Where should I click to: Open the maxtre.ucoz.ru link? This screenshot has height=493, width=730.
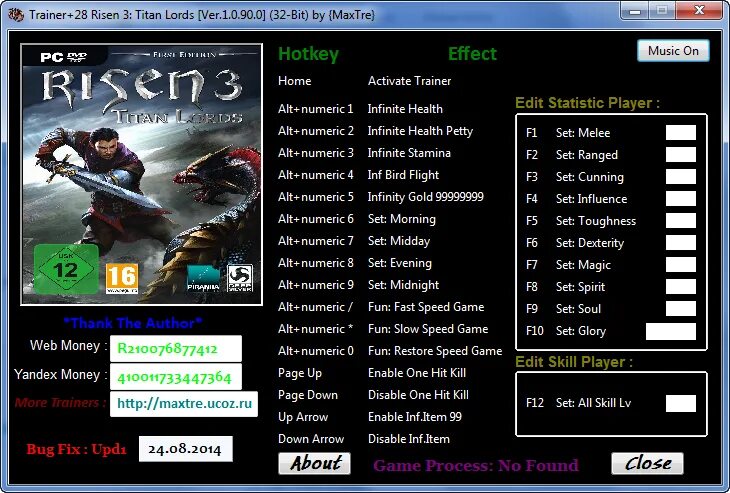[x=184, y=404]
